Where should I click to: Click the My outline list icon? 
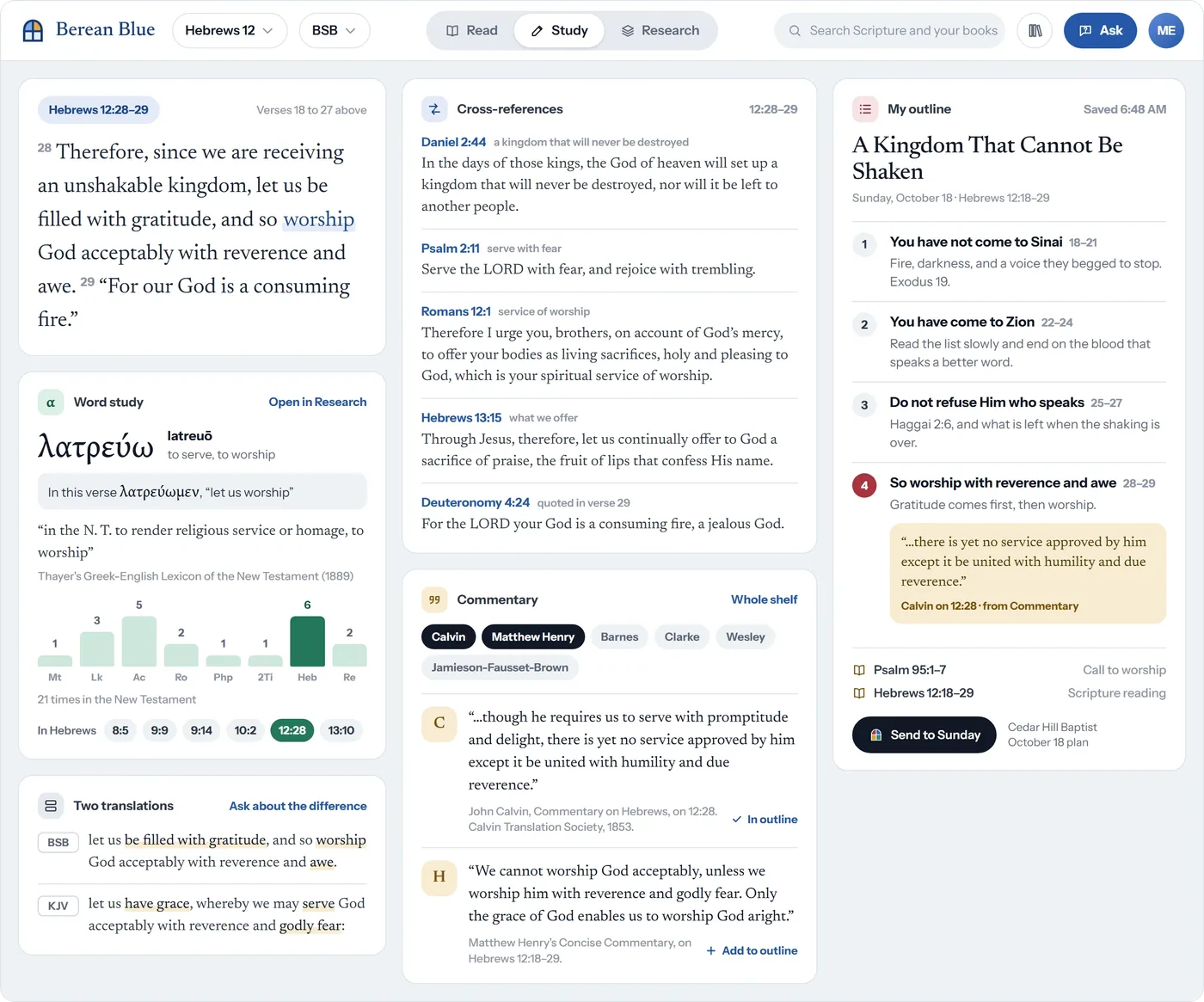point(865,109)
